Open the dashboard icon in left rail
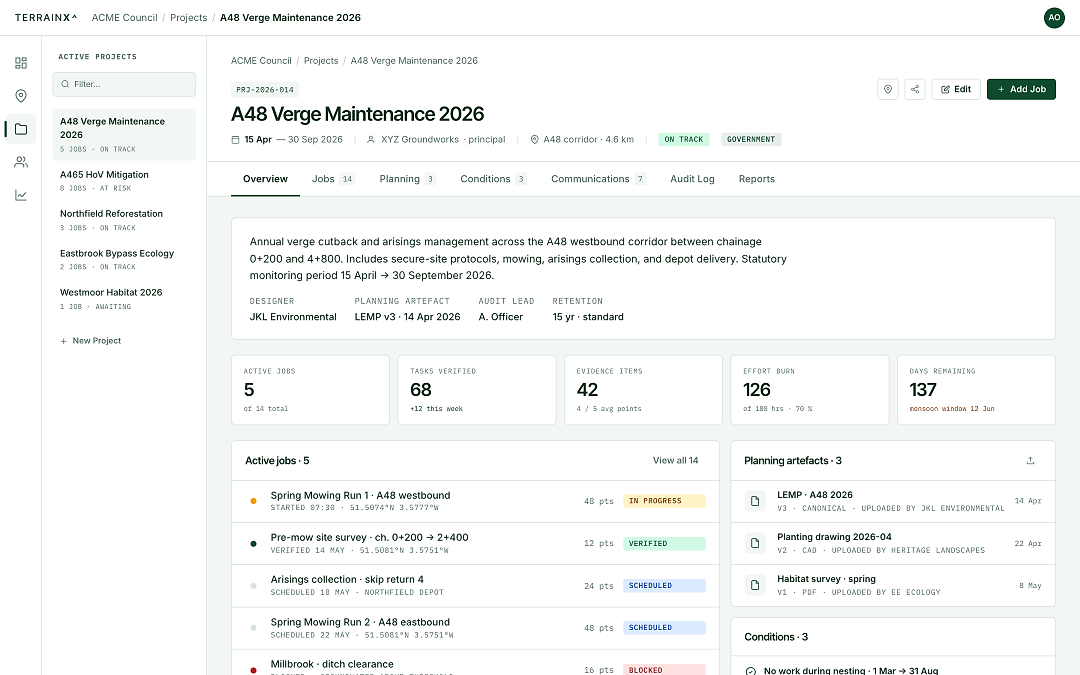Screen dimensions: 1080x675 coord(21,63)
